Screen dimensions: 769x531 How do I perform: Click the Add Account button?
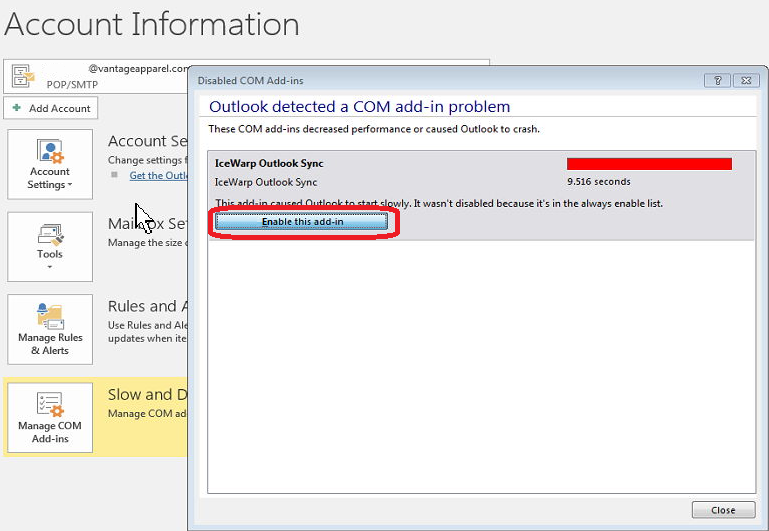click(x=51, y=108)
